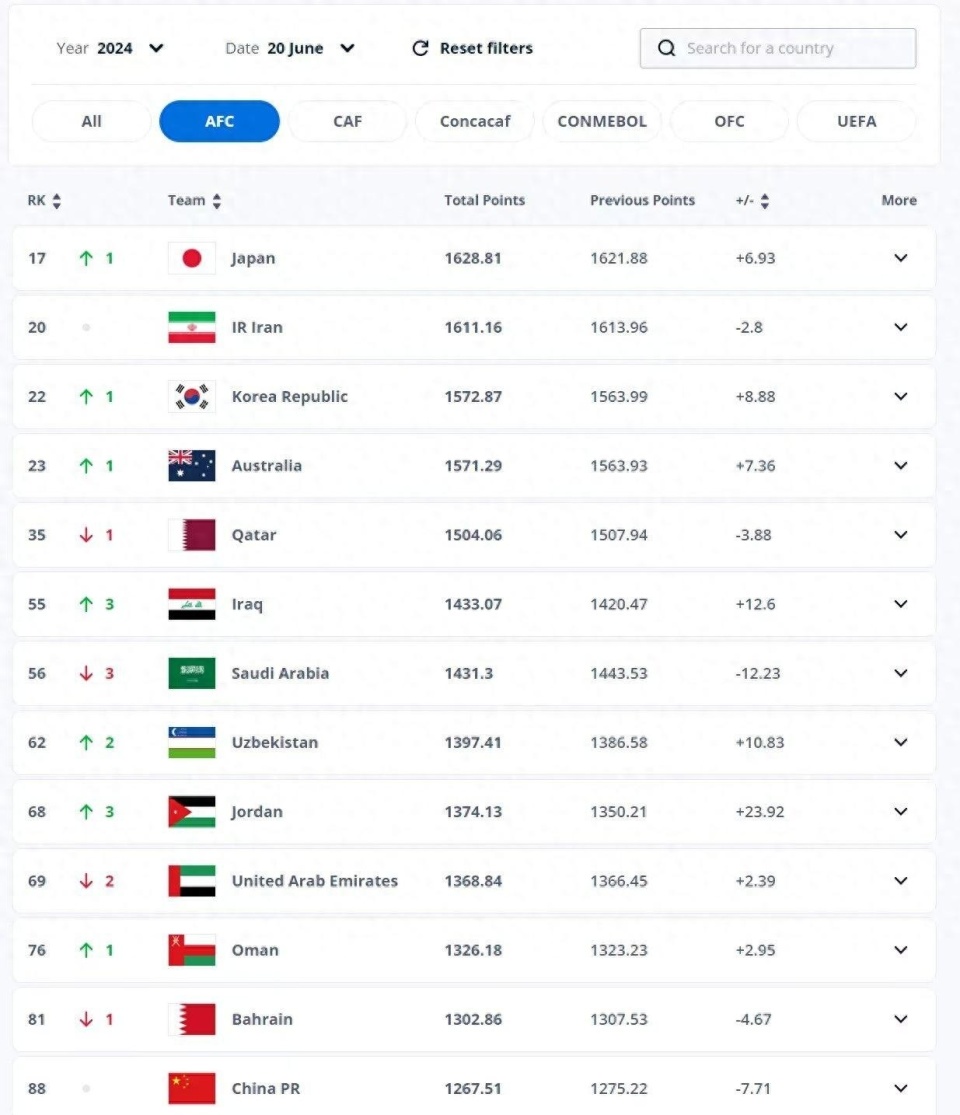The image size is (960, 1115).
Task: Click the Japan flag icon
Action: coord(192,258)
